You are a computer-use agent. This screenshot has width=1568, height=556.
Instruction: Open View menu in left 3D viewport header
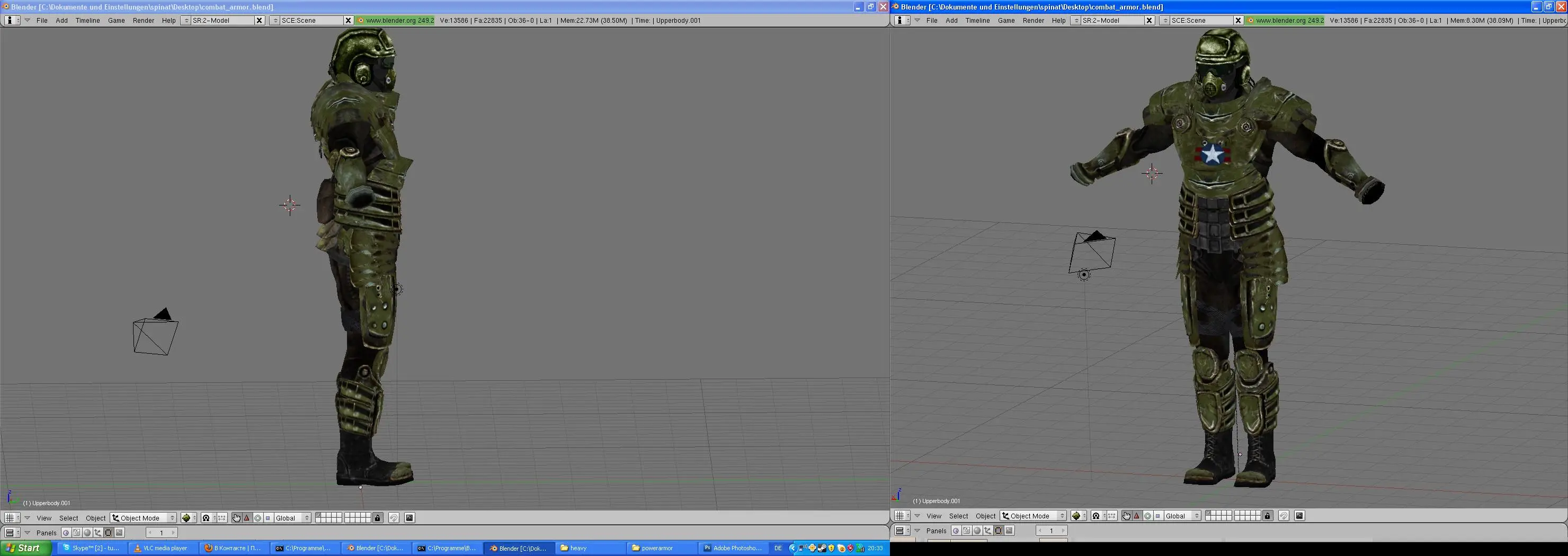[44, 518]
